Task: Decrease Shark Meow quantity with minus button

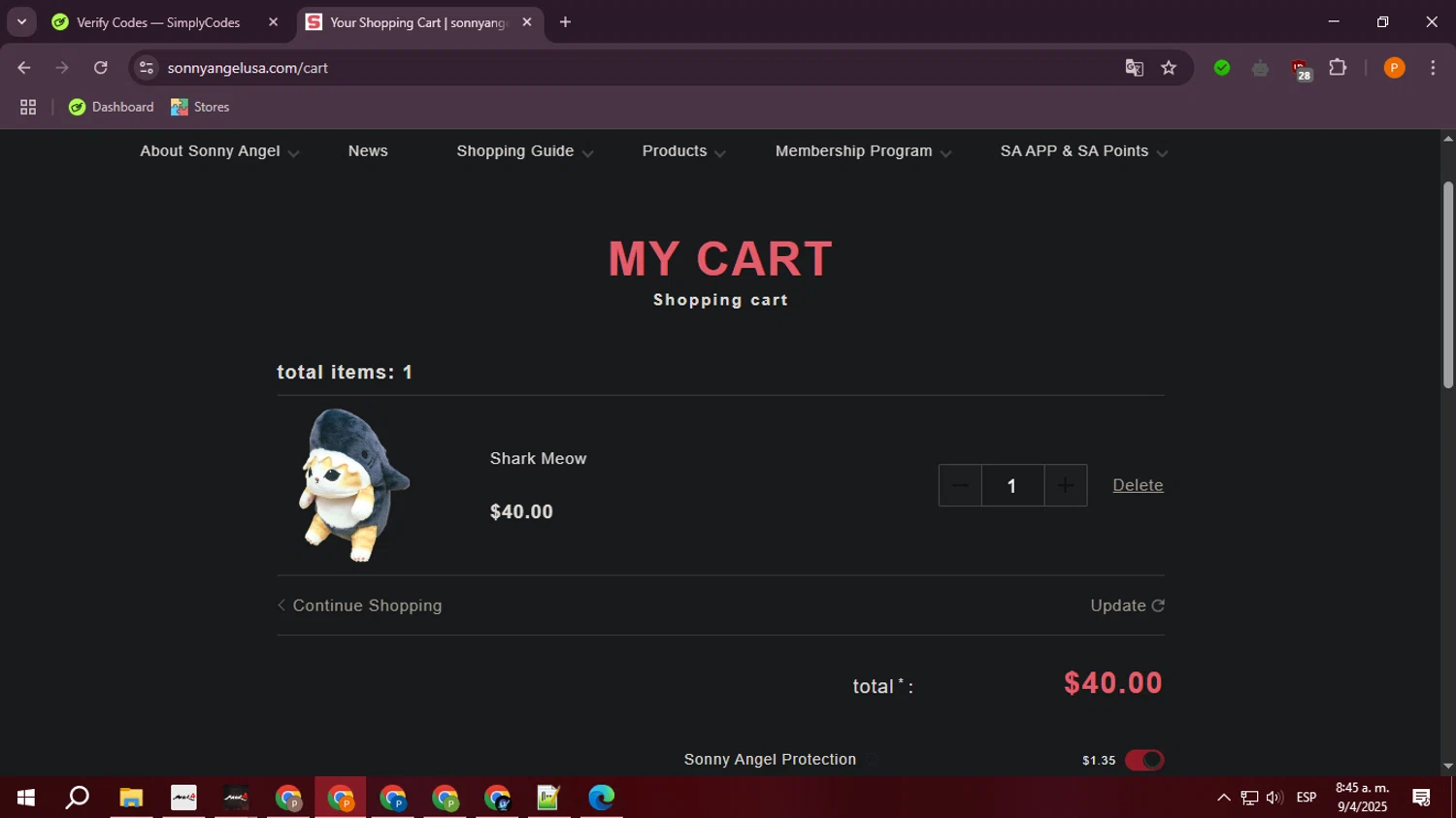Action: tap(960, 485)
